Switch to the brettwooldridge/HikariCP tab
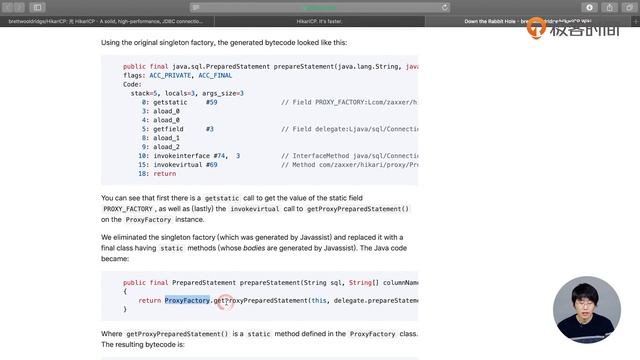This screenshot has height=360, width=640. click(107, 21)
